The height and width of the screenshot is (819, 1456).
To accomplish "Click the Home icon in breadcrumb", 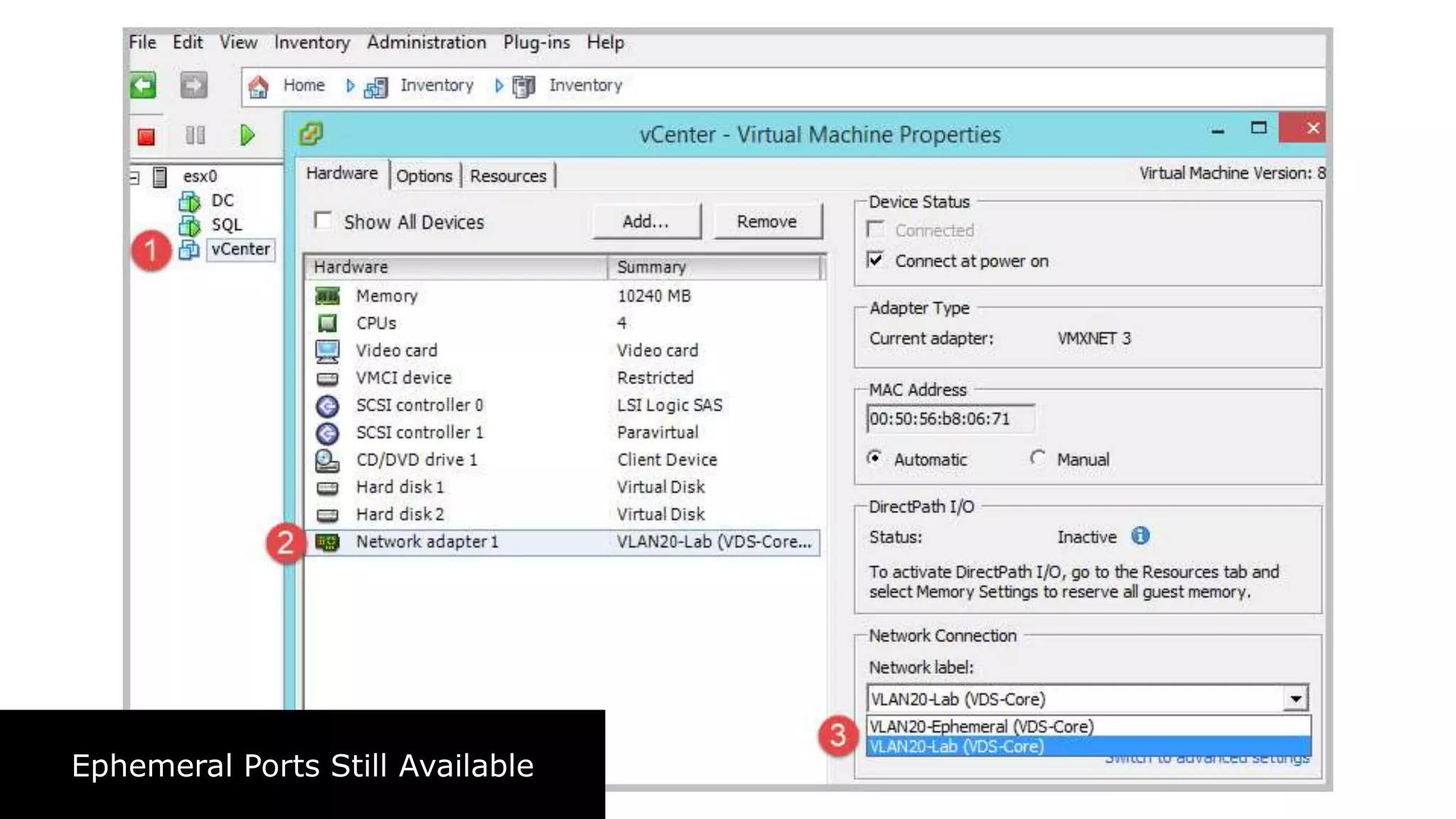I will (x=259, y=86).
